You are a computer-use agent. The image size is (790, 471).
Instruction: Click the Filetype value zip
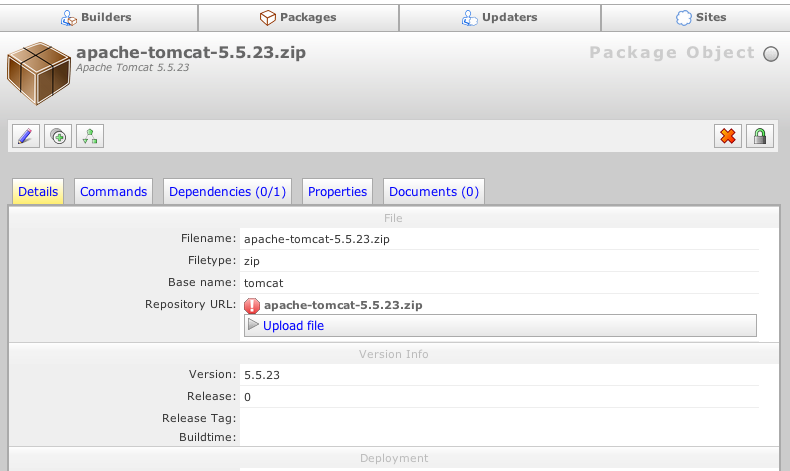pos(251,261)
